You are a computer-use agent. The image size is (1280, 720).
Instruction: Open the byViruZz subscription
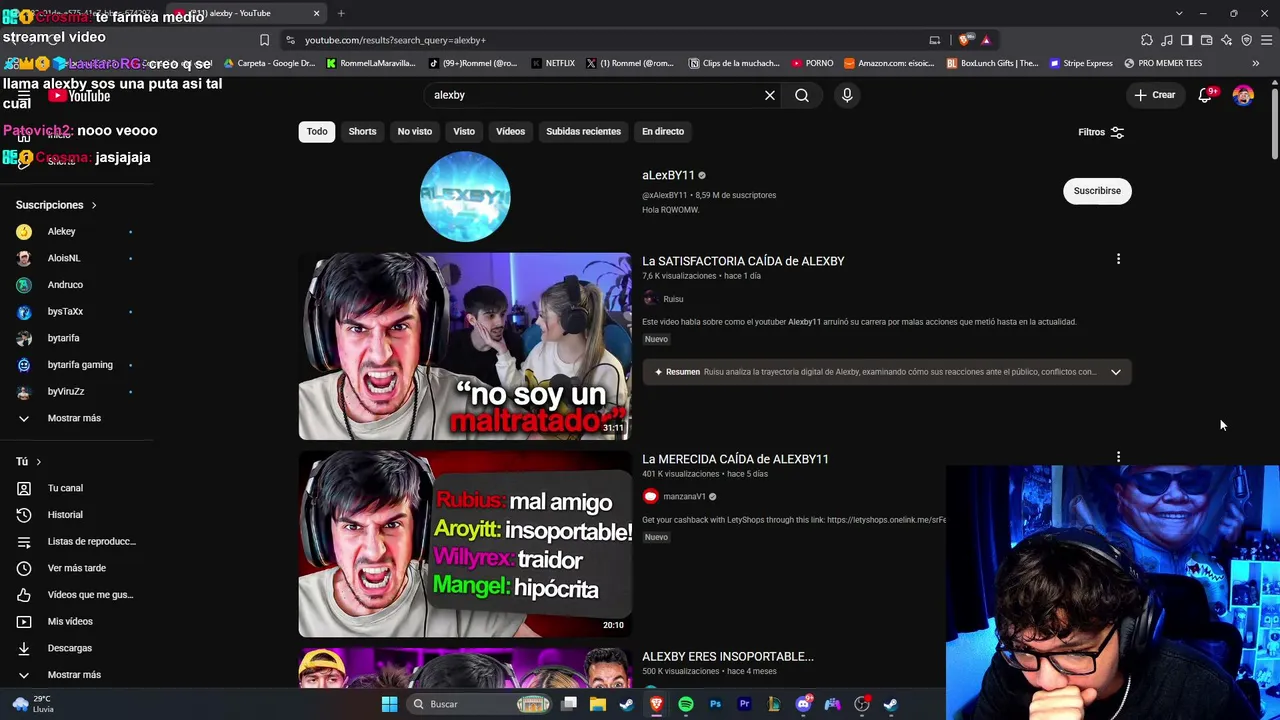pos(66,391)
